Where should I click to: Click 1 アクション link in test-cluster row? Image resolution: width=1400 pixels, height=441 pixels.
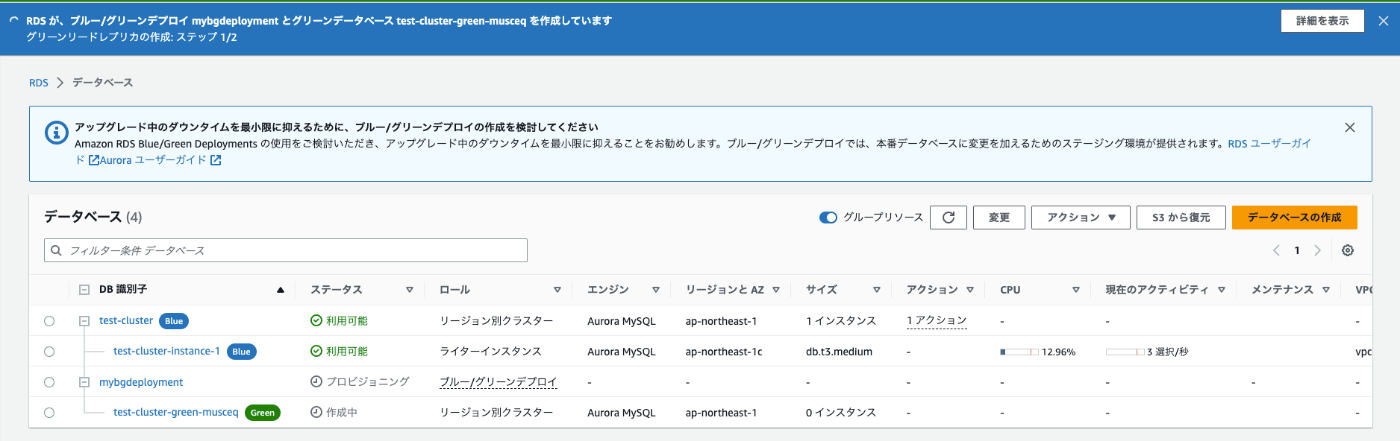937,321
